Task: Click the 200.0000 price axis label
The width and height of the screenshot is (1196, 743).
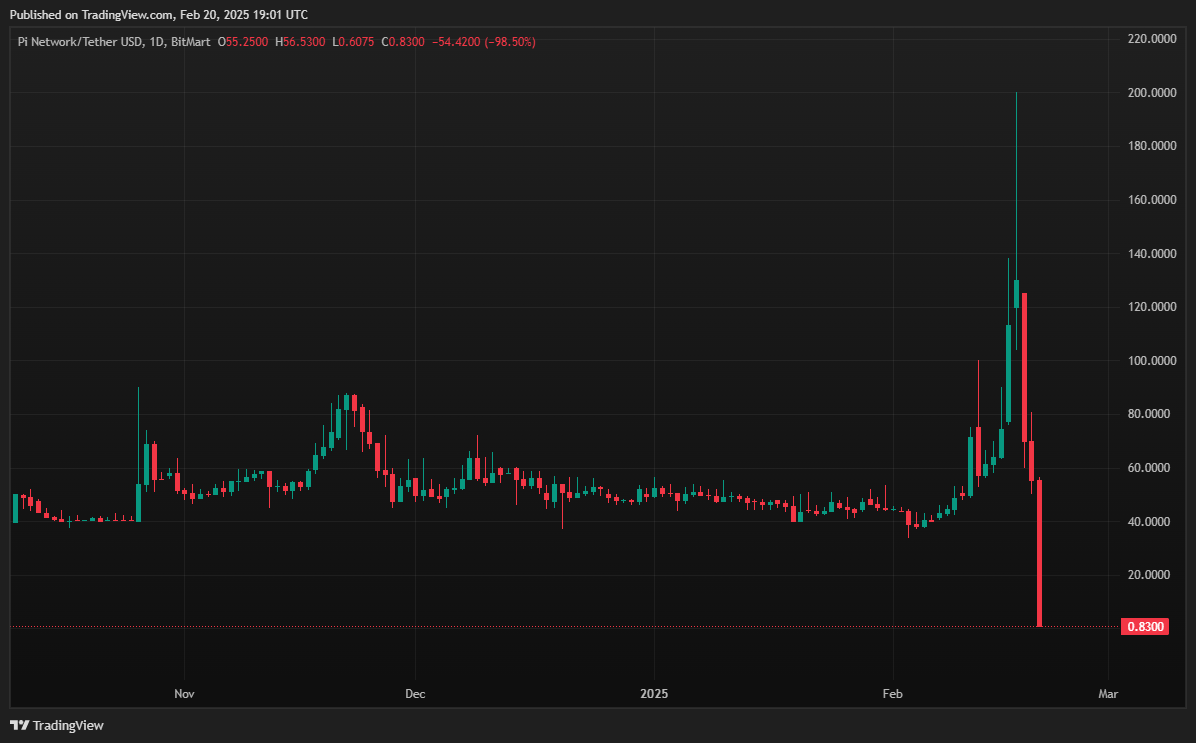Action: click(1152, 92)
